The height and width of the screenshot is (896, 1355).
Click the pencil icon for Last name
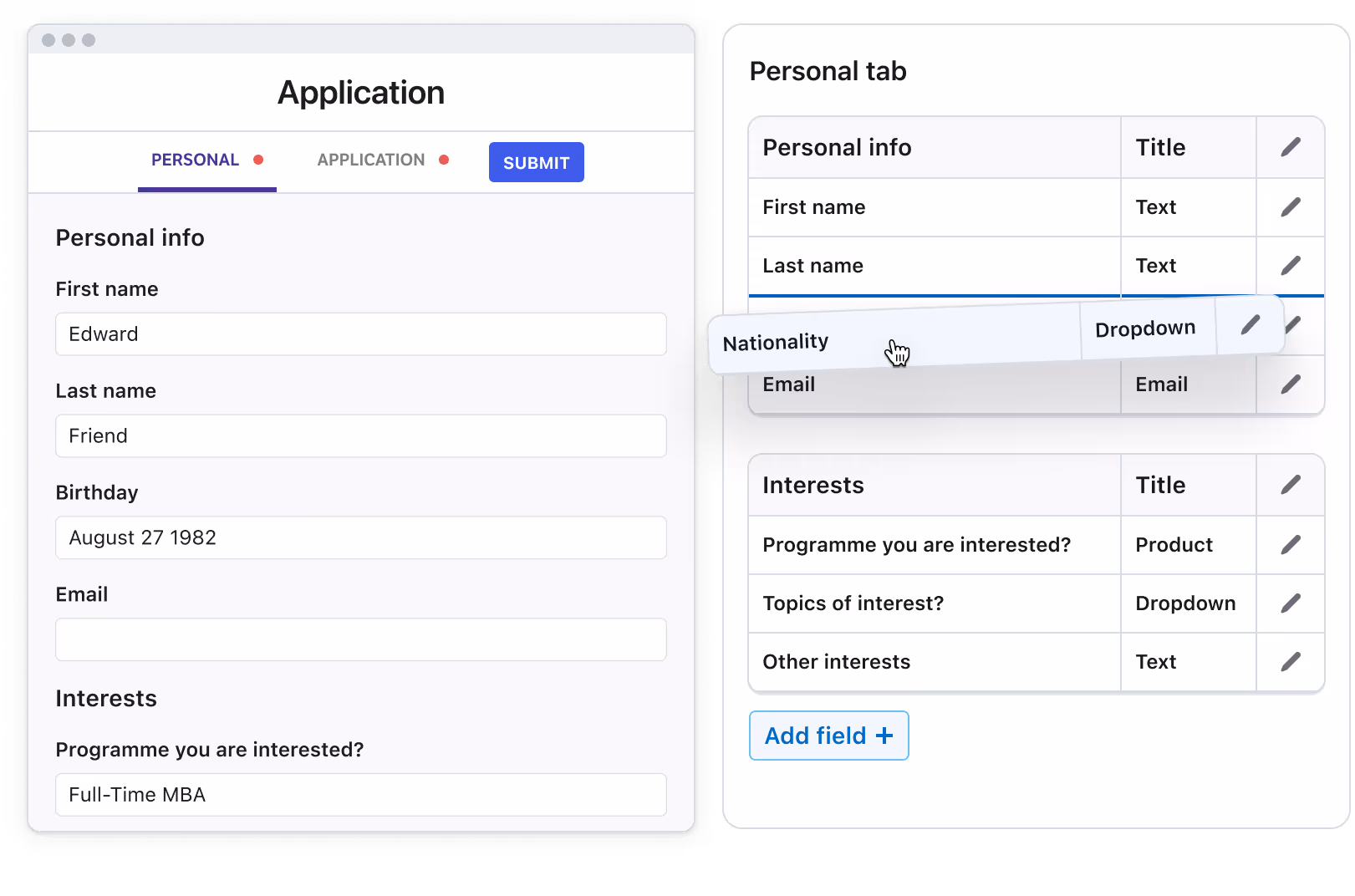tap(1290, 266)
